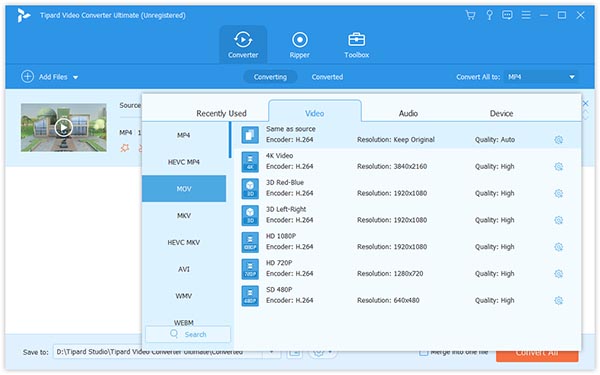Click 'Resolution: 640x480' text
Image resolution: width=600 pixels, height=375 pixels.
[x=388, y=300]
